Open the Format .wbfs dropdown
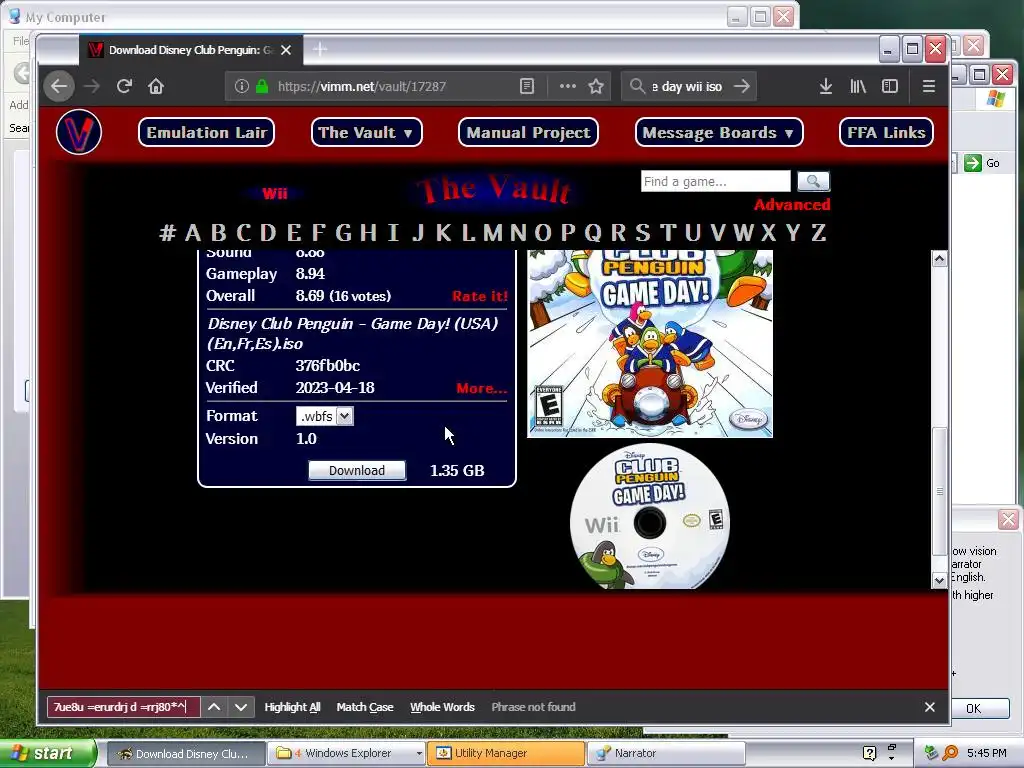Screen dimensions: 1024x768 point(325,416)
